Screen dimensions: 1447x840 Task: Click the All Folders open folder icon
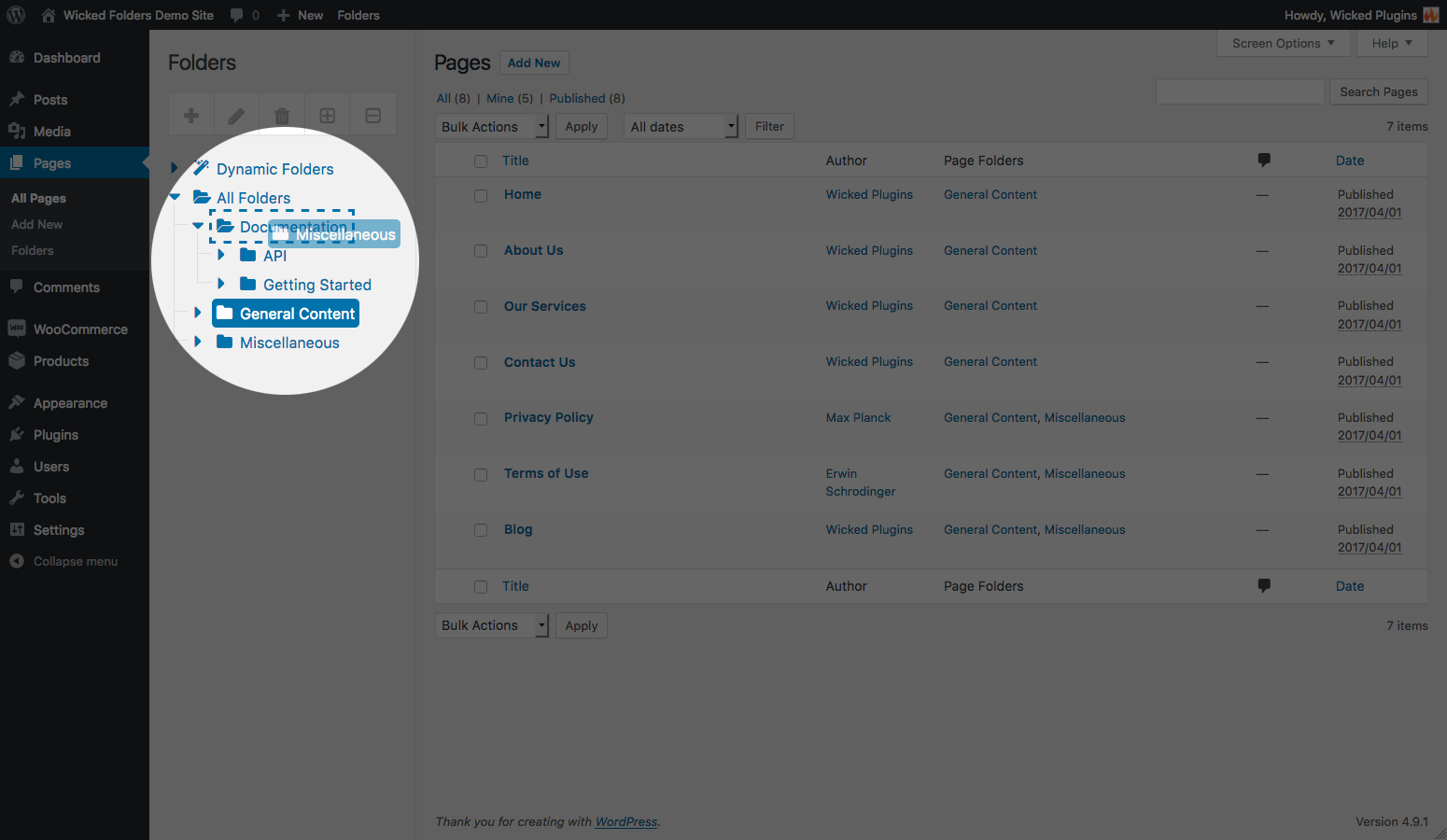point(202,197)
